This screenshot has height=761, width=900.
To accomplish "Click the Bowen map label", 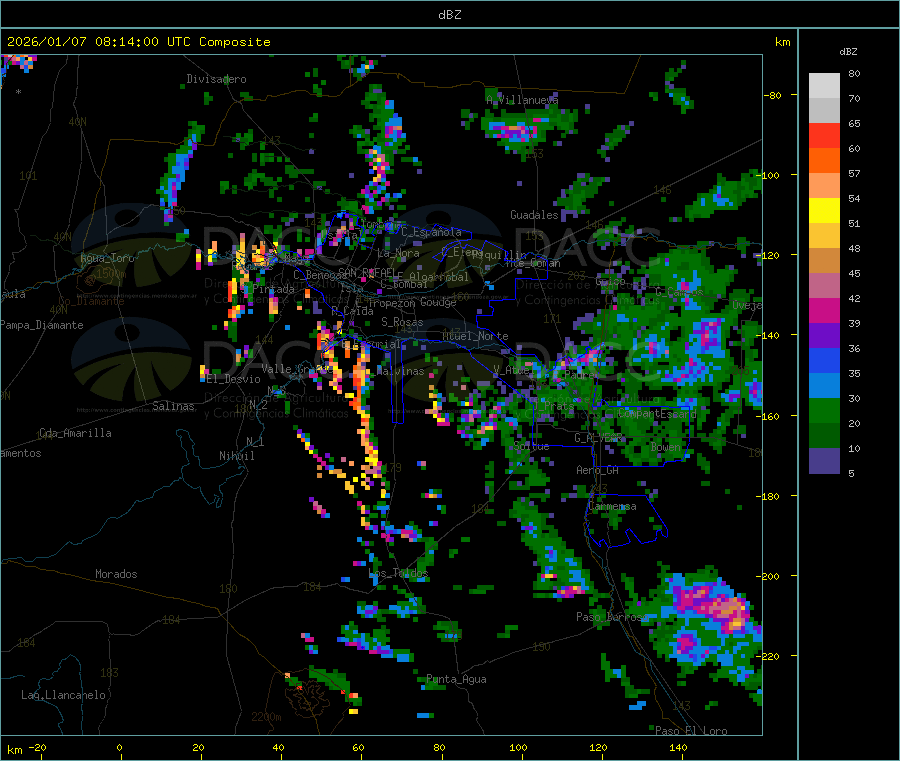I will point(666,446).
